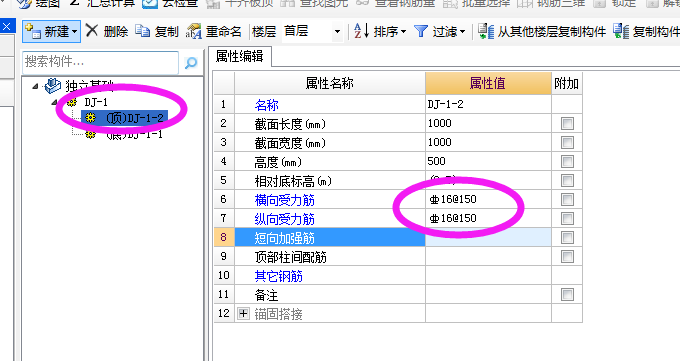This screenshot has height=361, width=680.
Task: Toggle 附加 checkbox for 纵向受力筋
Action: [x=567, y=219]
